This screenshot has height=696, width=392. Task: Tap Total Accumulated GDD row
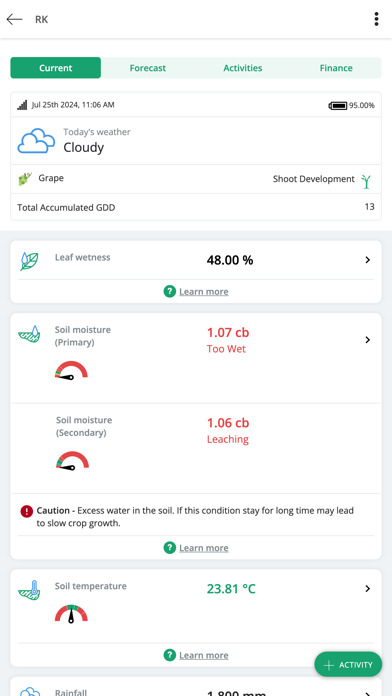196,207
